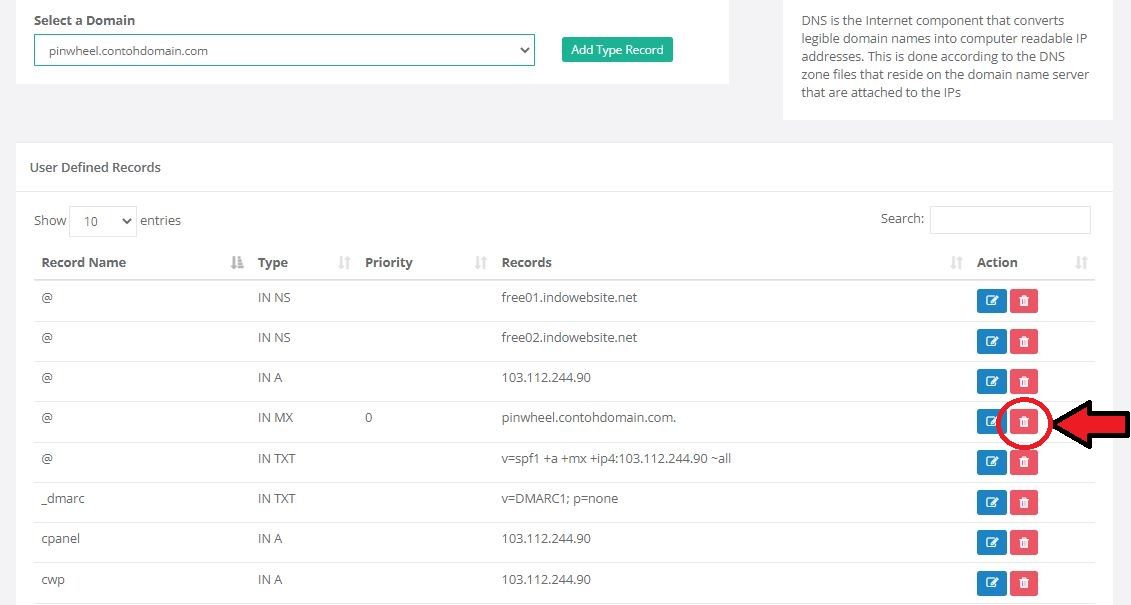Open the Select a Domain dropdown
The image size is (1131, 605).
click(x=284, y=50)
